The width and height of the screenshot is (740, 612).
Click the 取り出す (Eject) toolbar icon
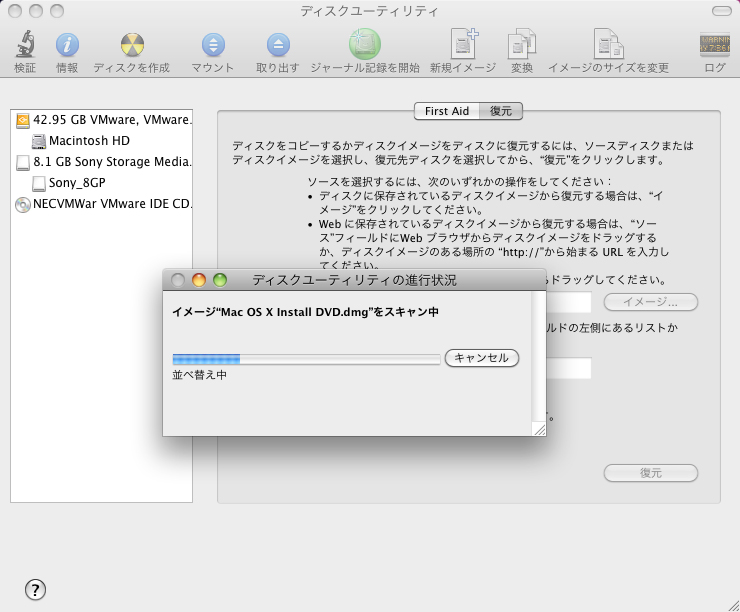[x=278, y=45]
